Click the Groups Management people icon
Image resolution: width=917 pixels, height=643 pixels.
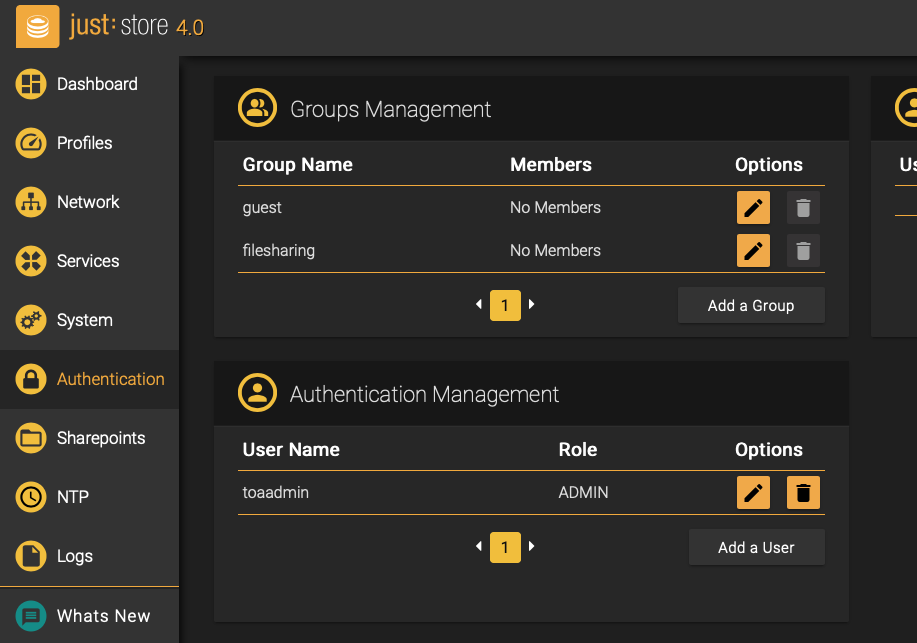(257, 108)
